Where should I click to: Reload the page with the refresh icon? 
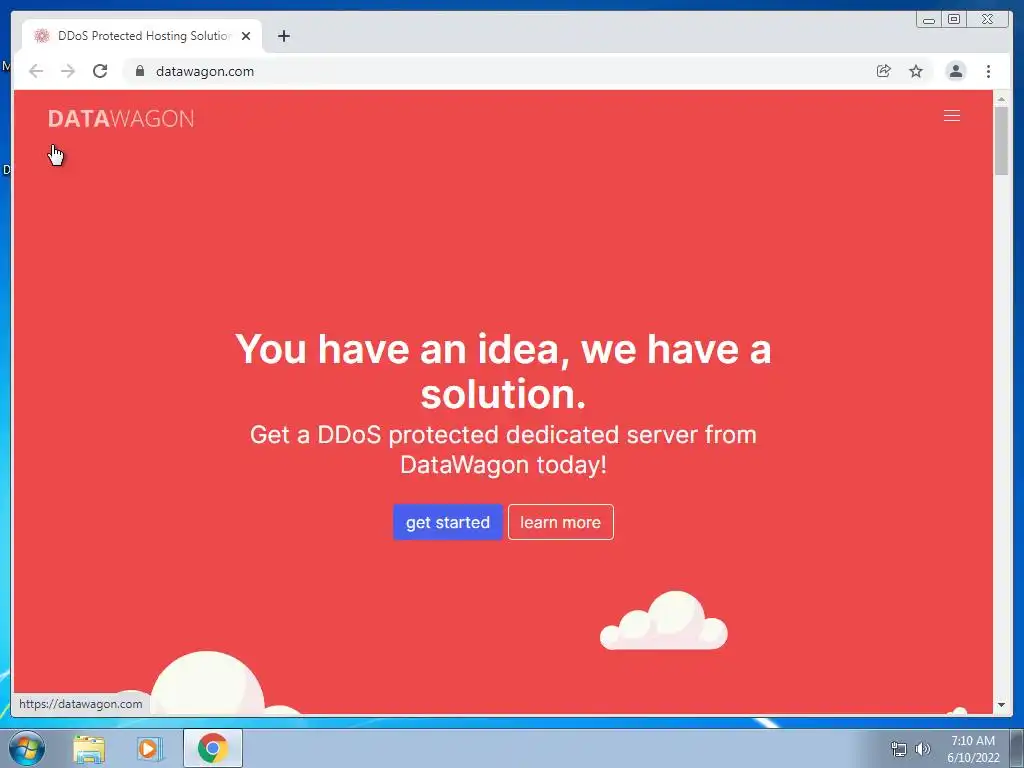pos(100,71)
